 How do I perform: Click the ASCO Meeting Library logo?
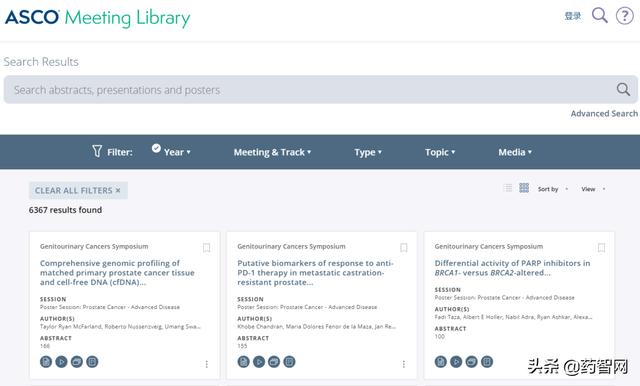pos(98,18)
